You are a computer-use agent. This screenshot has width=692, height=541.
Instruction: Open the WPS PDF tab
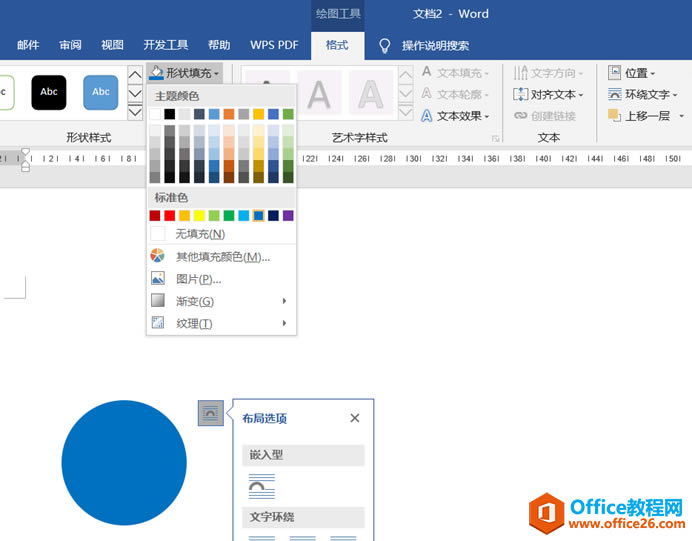274,45
